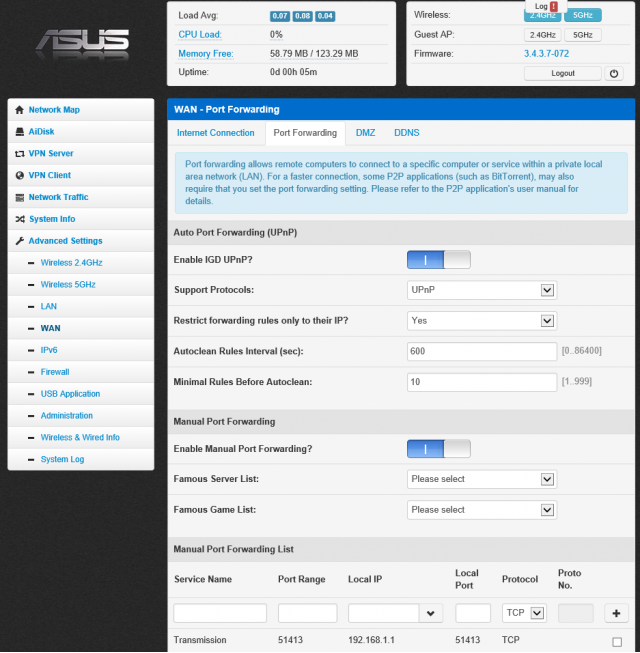Click the Local Port input field

coord(473,613)
